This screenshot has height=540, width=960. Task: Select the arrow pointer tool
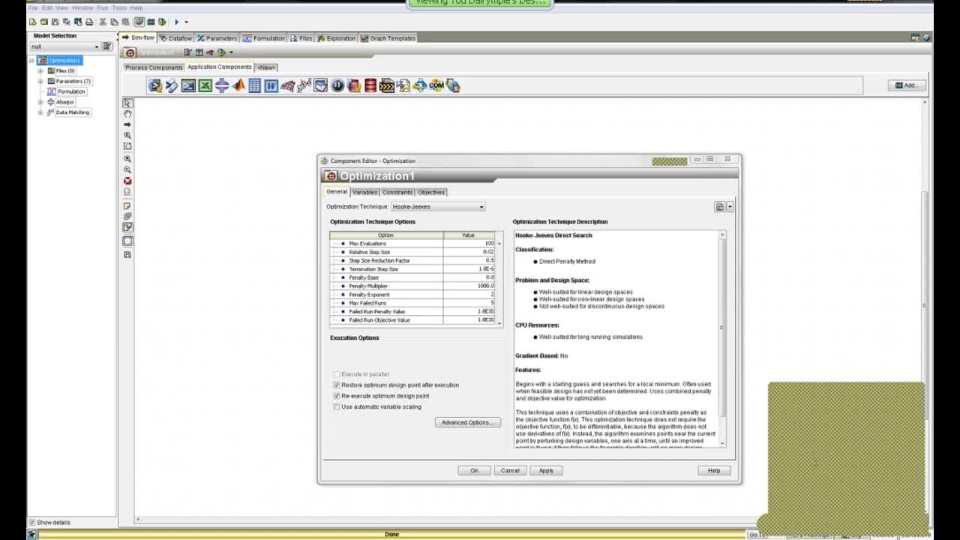tap(127, 103)
